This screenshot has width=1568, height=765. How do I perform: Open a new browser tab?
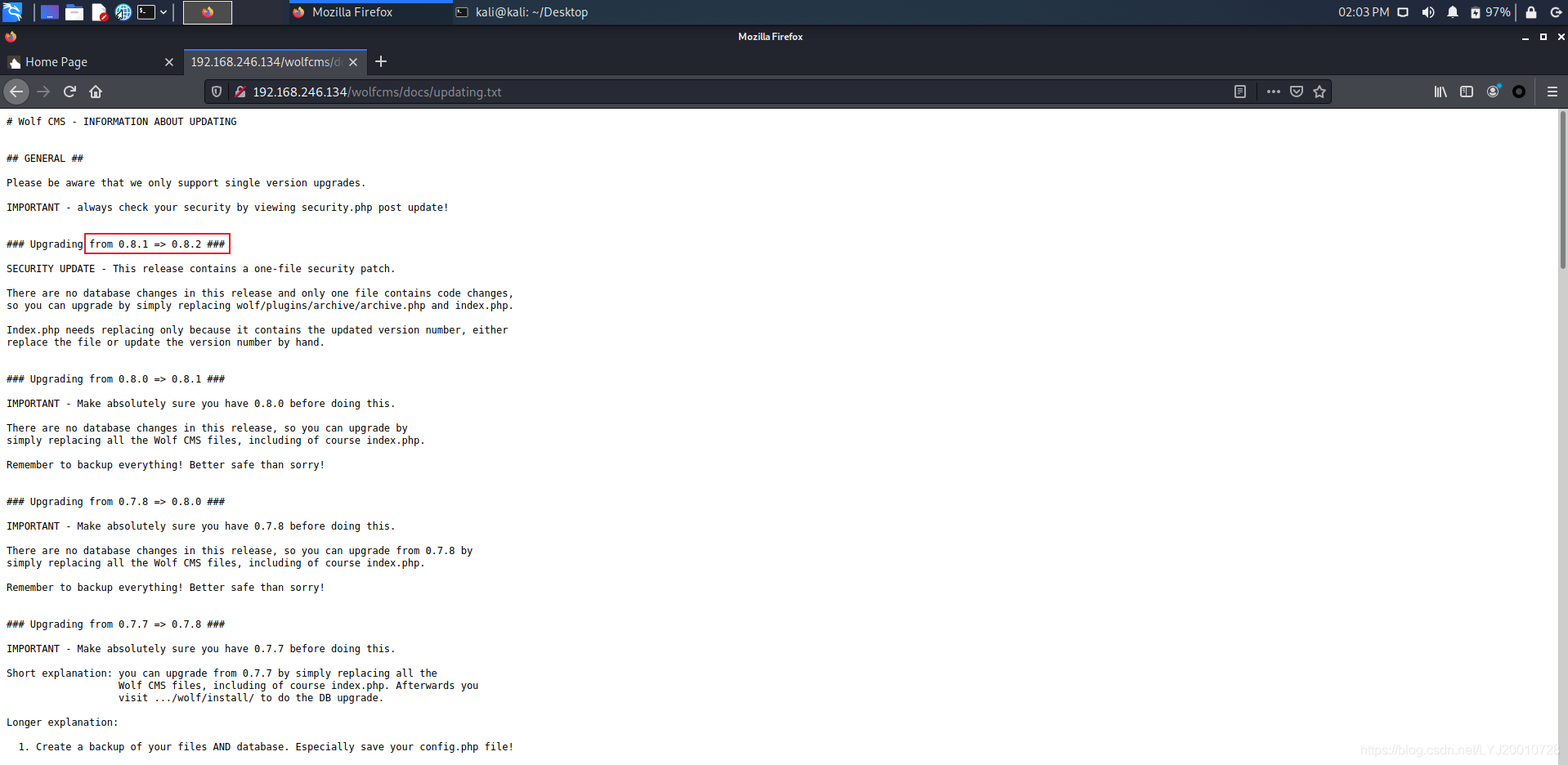381,61
